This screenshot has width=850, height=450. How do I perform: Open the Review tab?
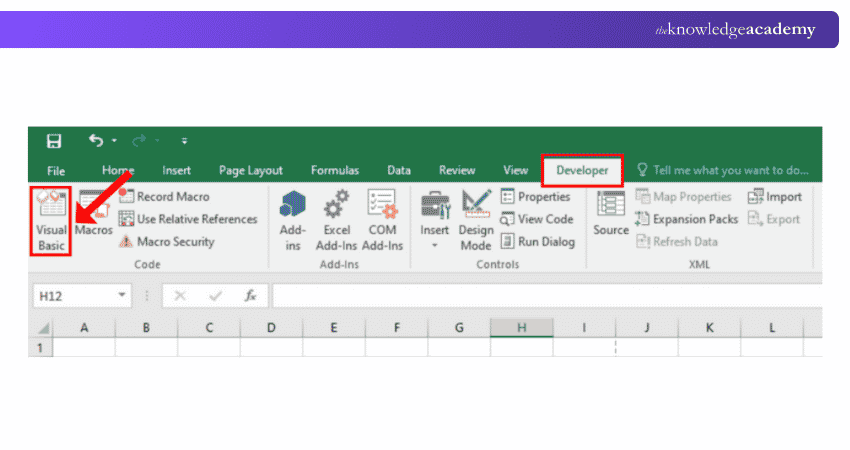point(457,170)
